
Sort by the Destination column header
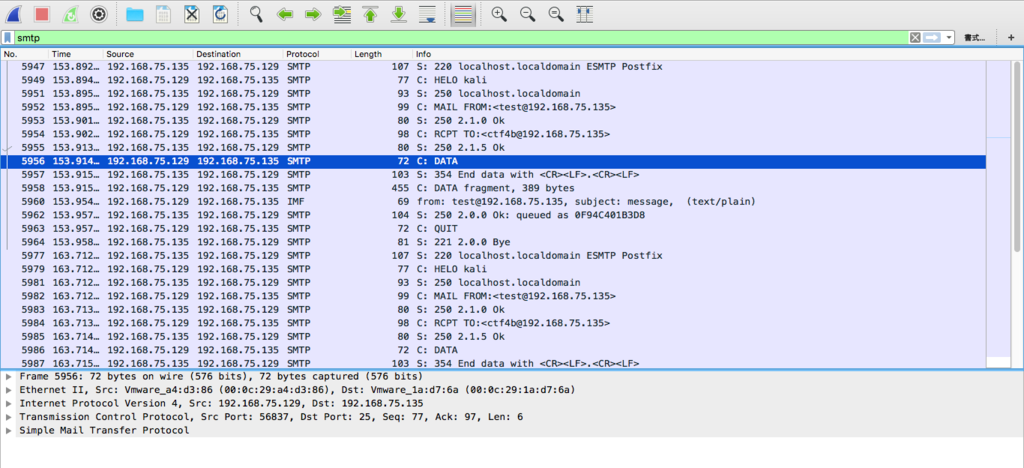238,54
